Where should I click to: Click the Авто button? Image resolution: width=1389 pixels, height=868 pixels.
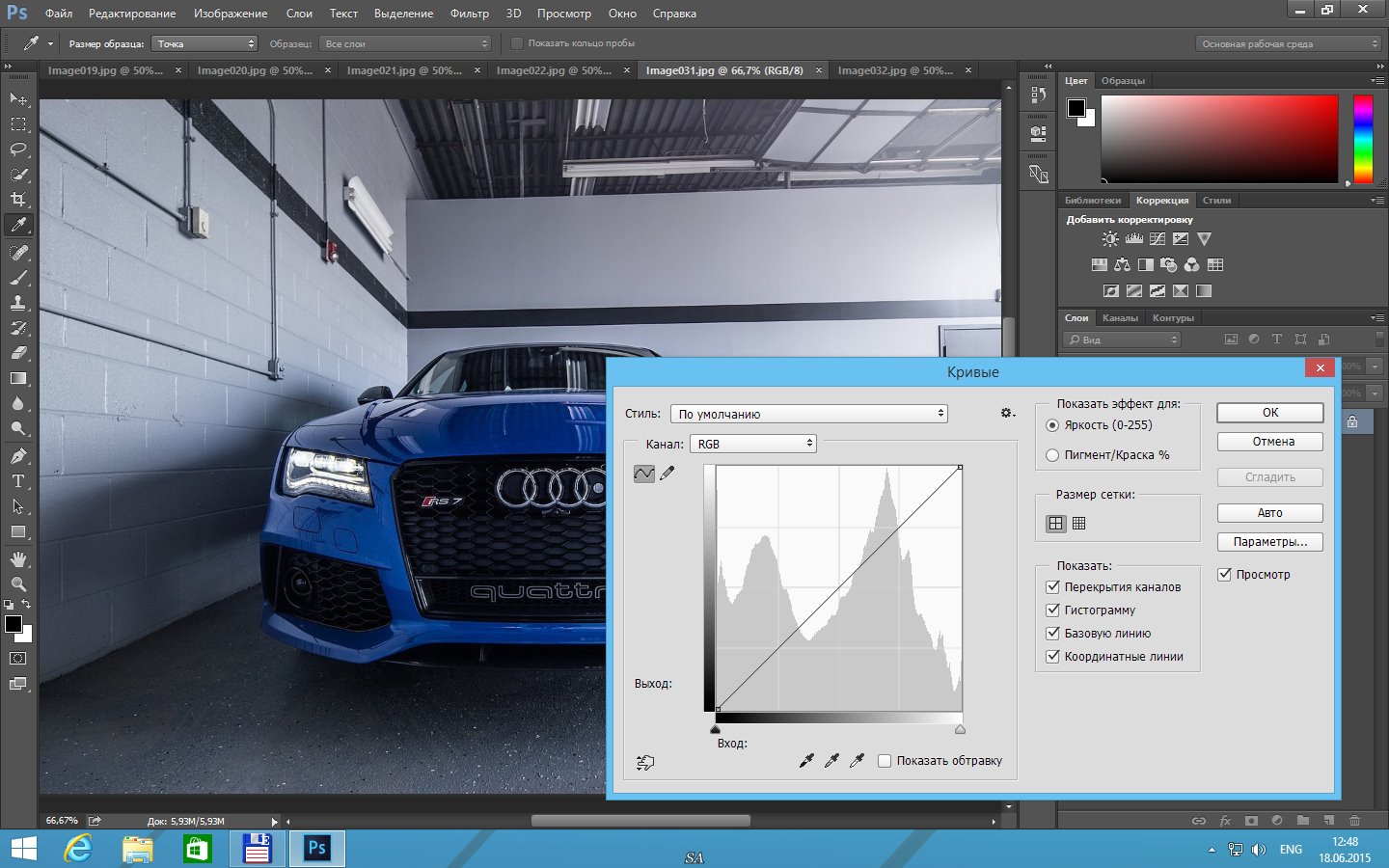[x=1270, y=513]
